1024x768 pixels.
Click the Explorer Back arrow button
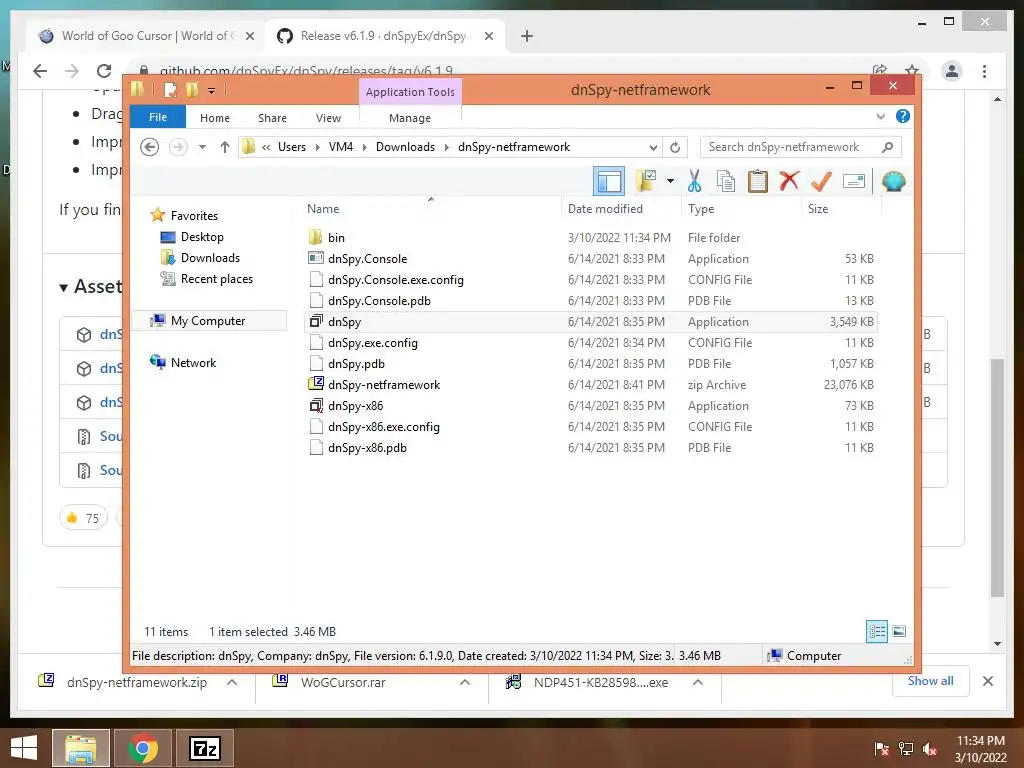pos(150,147)
